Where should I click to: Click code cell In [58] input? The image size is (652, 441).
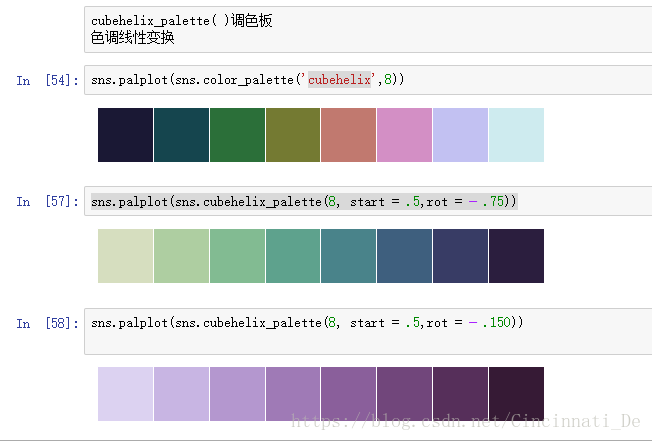(368, 331)
